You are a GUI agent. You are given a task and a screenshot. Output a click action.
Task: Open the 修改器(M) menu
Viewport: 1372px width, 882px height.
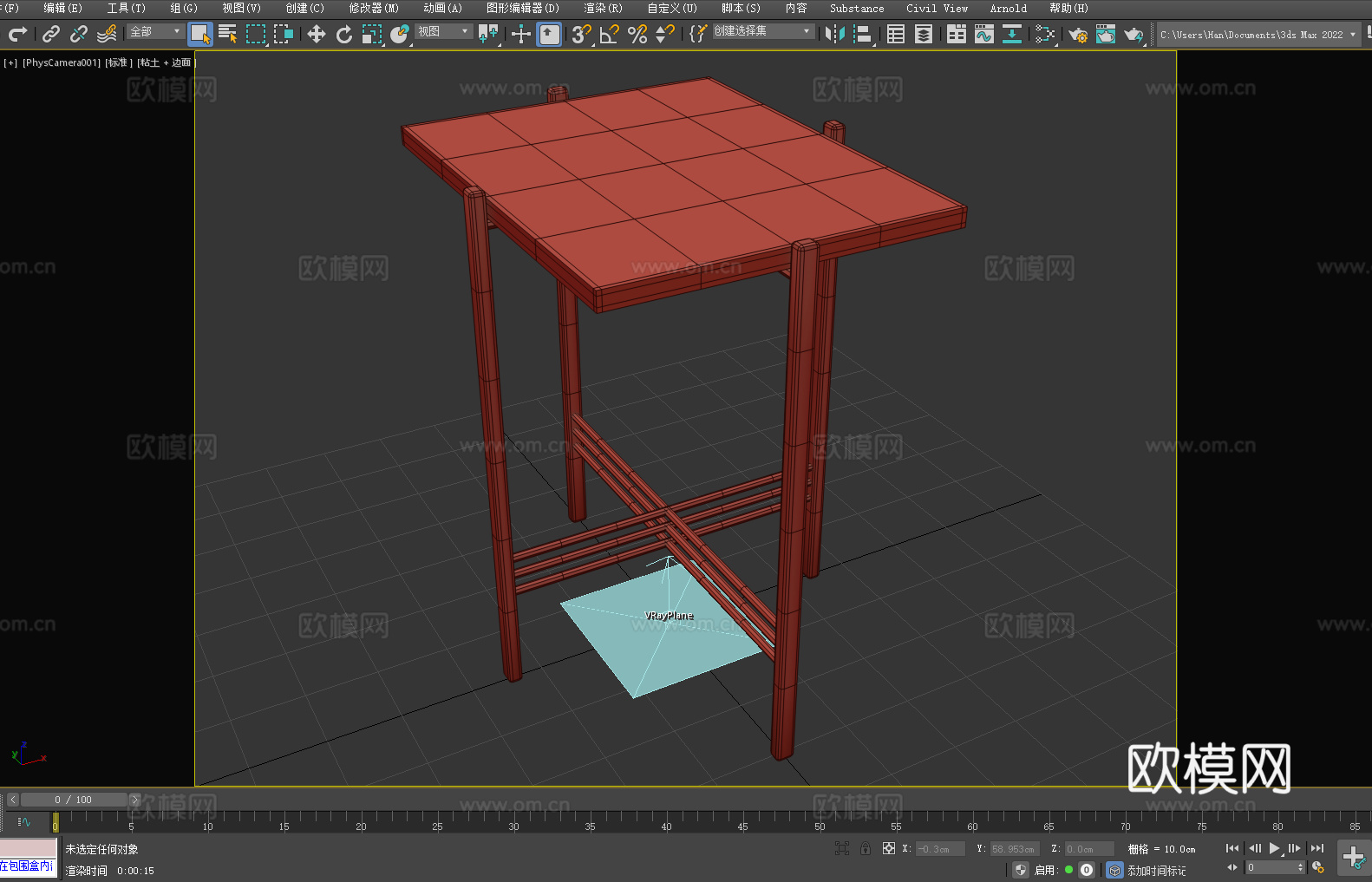(x=374, y=8)
